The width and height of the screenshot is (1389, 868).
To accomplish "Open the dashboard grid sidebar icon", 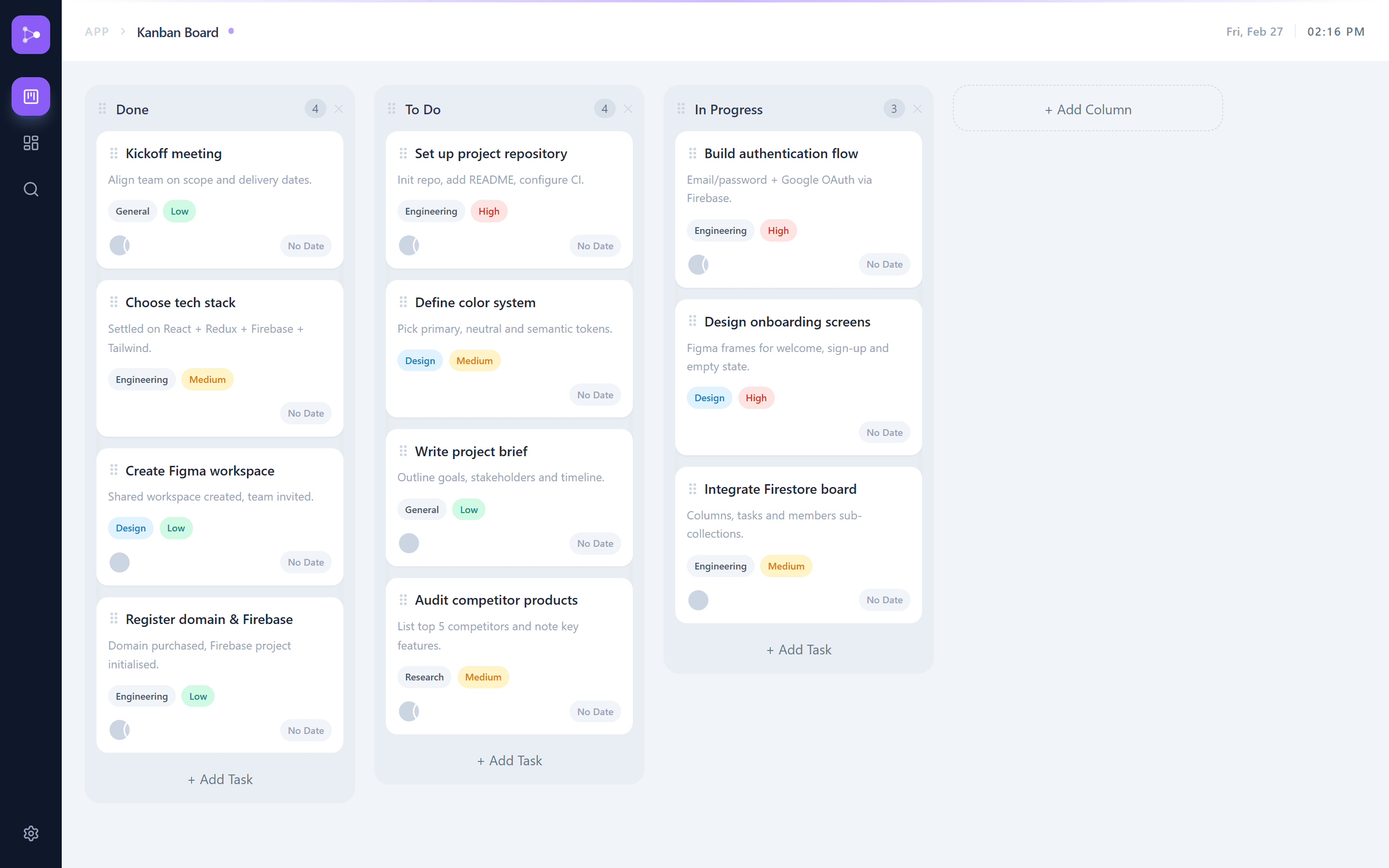I will pyautogui.click(x=31, y=143).
